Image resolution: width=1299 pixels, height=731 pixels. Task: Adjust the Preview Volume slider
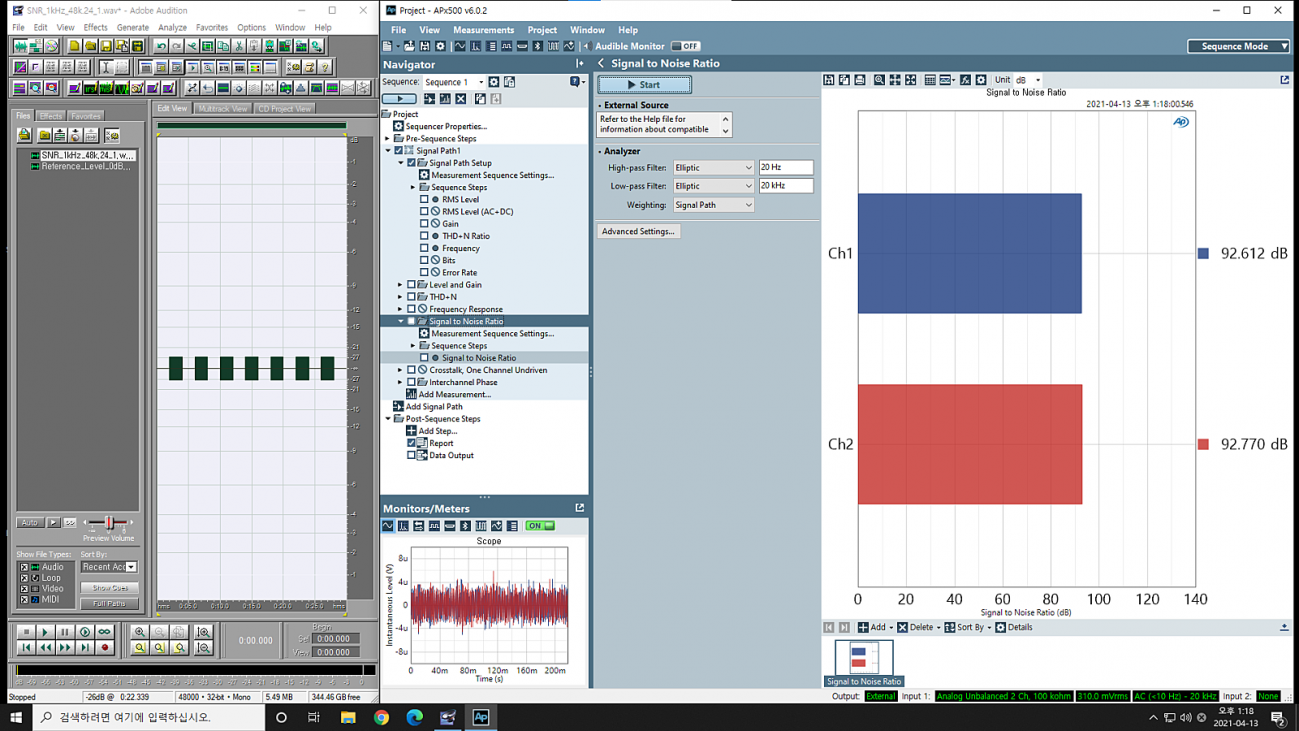point(109,522)
